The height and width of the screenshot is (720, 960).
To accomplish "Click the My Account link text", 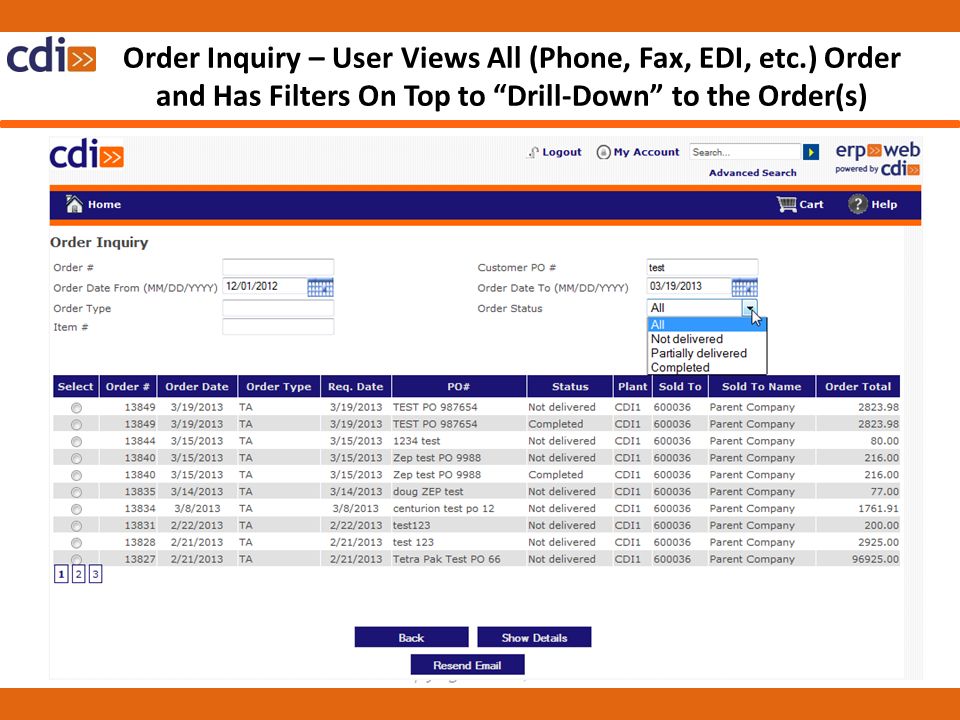I will tap(647, 152).
